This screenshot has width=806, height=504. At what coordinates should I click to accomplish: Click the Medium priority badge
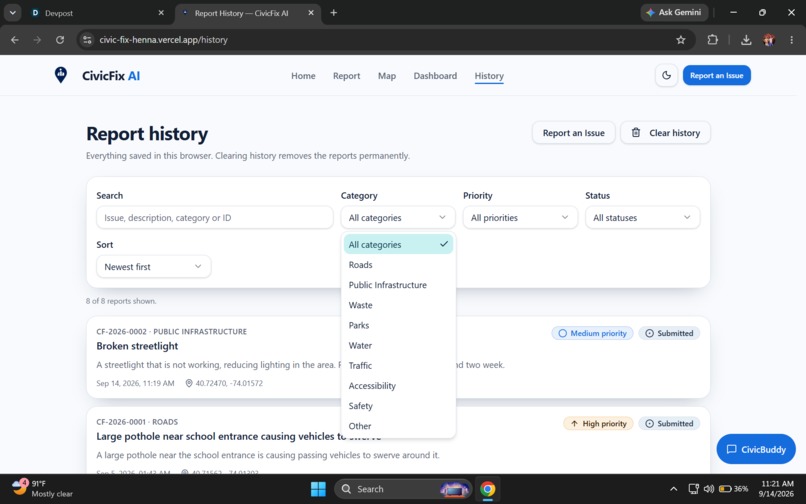pos(592,333)
